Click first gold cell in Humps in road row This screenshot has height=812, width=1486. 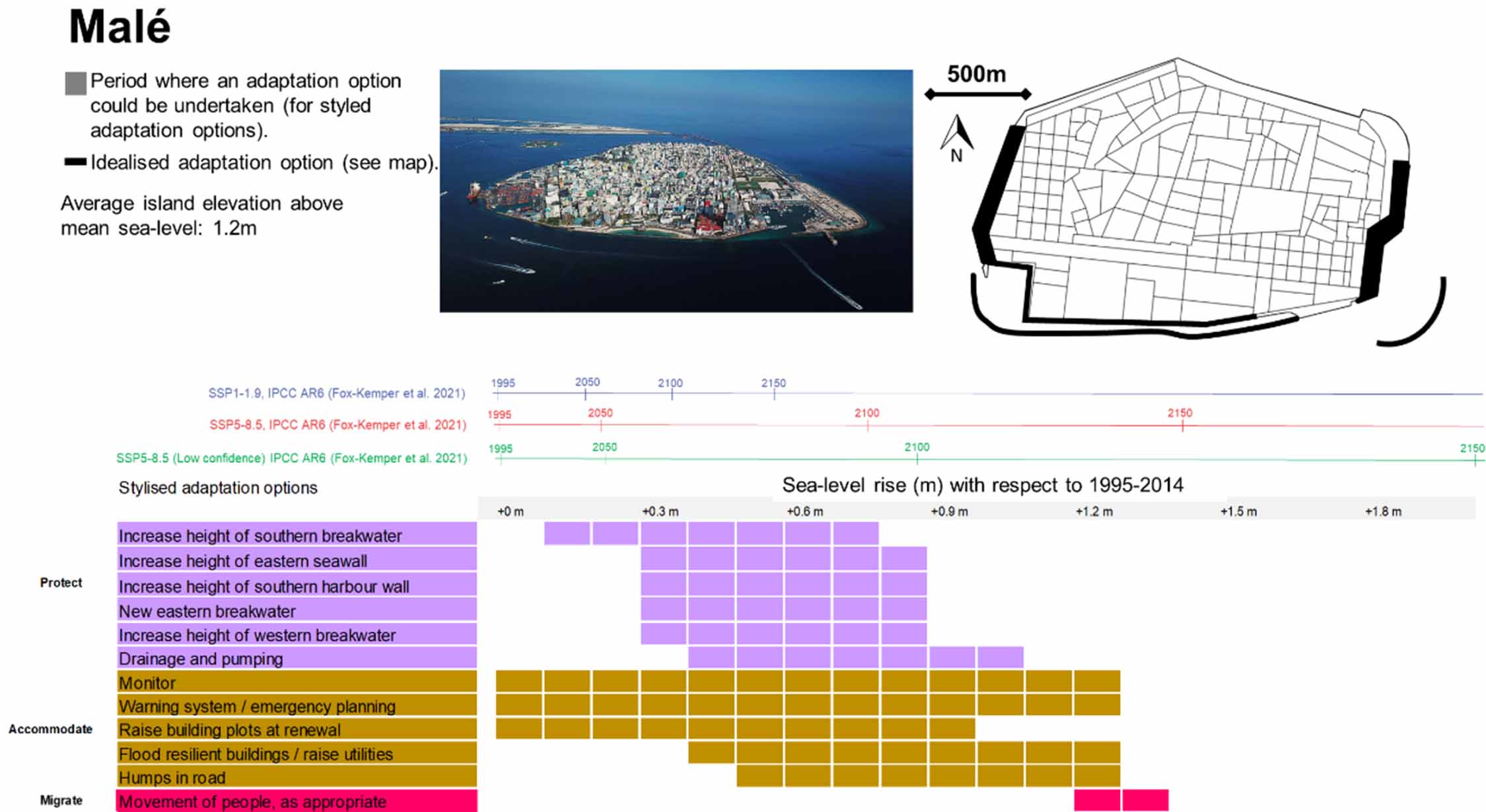click(x=760, y=776)
